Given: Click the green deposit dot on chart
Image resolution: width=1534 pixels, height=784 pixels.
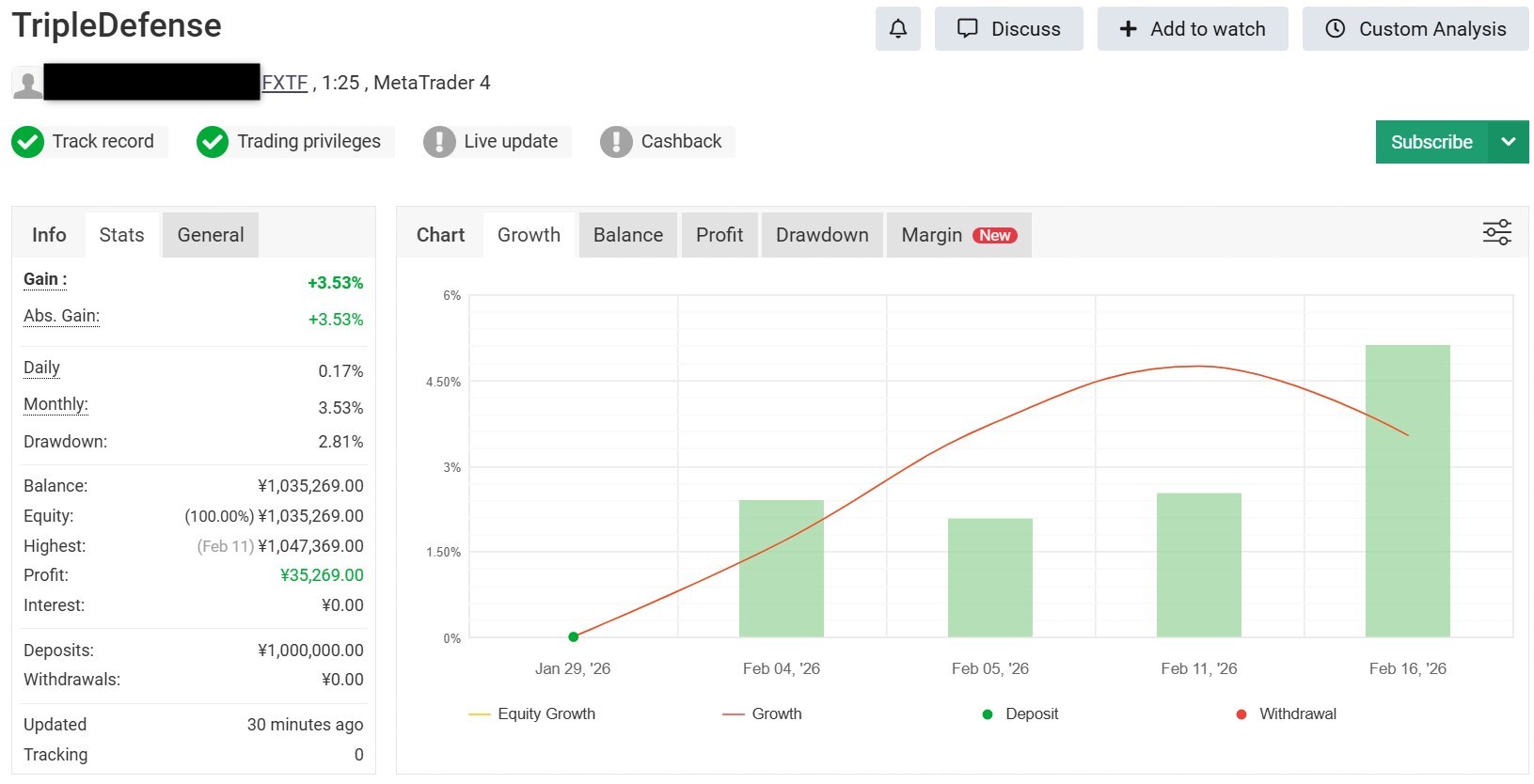Looking at the screenshot, I should coord(574,637).
